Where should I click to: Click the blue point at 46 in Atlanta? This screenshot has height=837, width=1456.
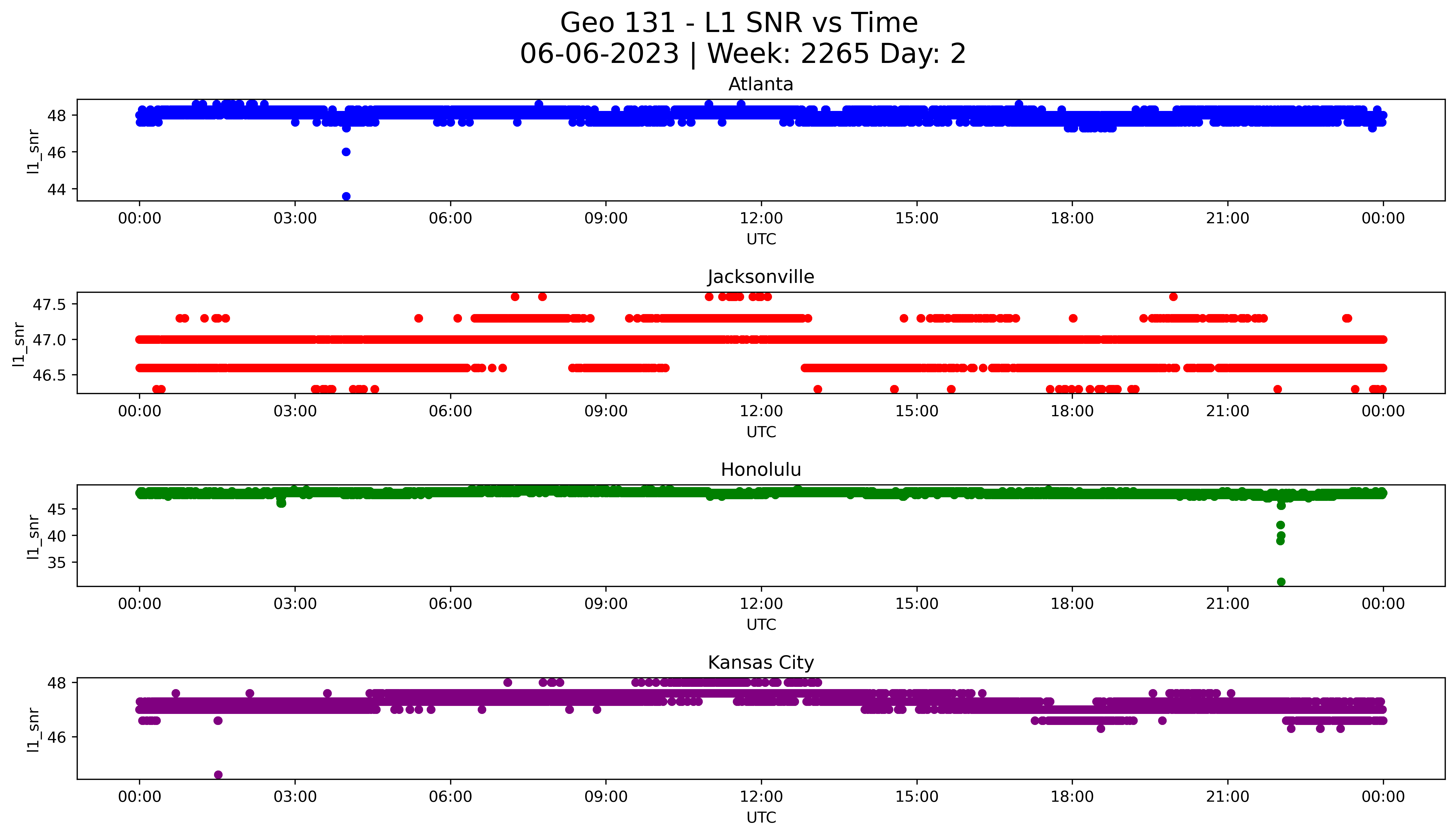(346, 152)
